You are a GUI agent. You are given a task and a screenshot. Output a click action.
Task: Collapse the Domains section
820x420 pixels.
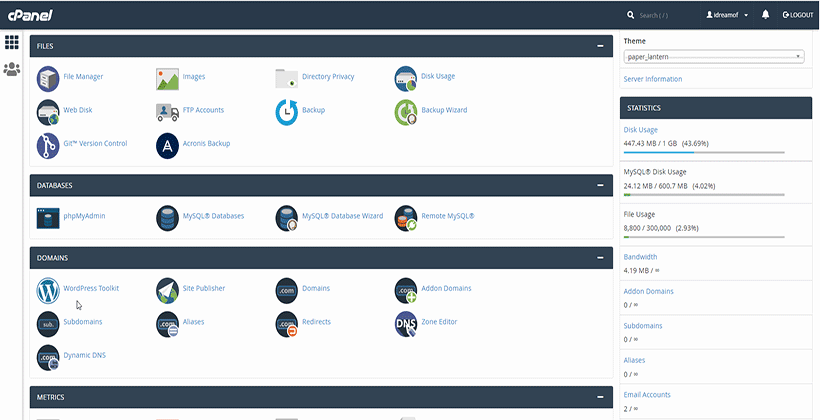click(600, 258)
